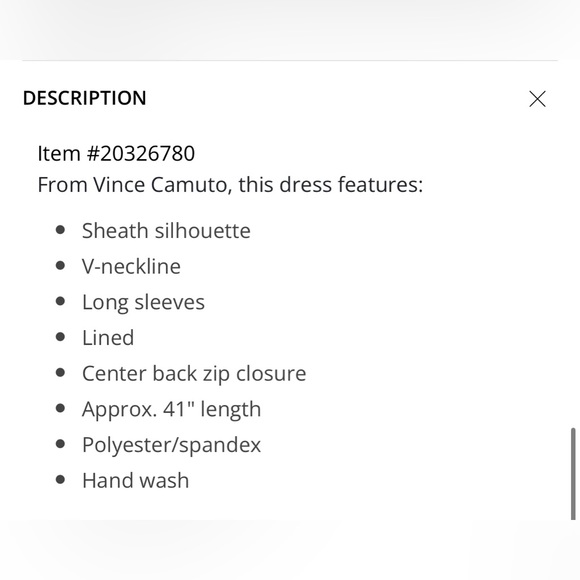The width and height of the screenshot is (580, 580).
Task: Click the bullet dot beside Lined
Action: point(60,337)
